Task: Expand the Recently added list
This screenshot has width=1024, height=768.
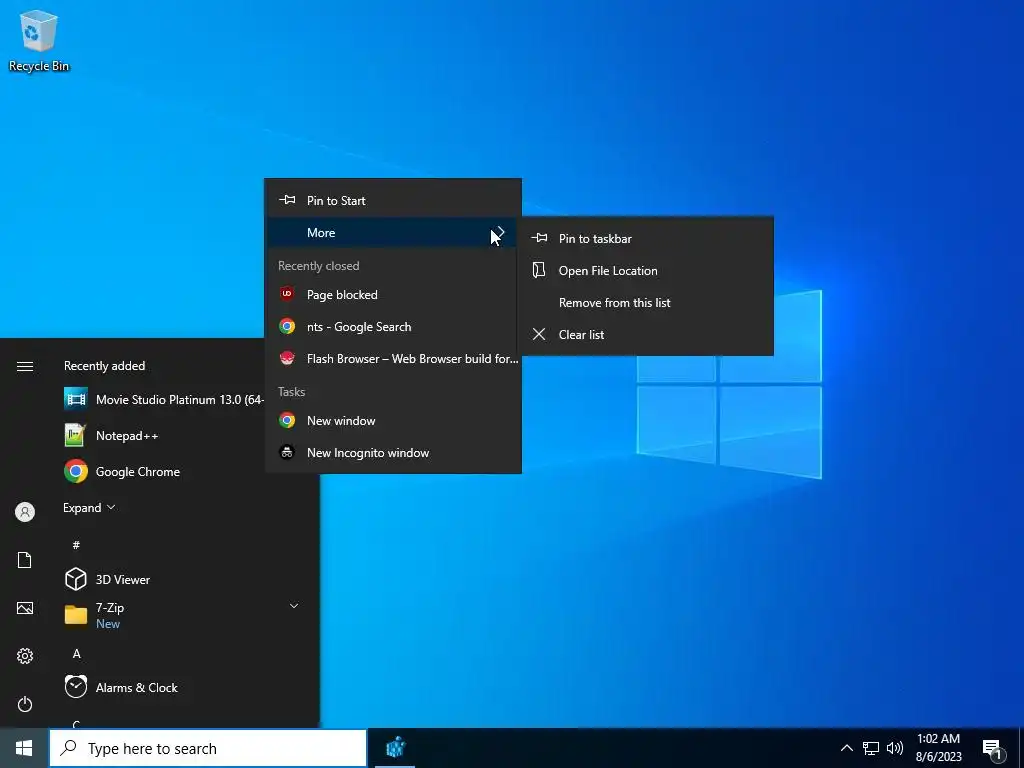Action: [89, 507]
